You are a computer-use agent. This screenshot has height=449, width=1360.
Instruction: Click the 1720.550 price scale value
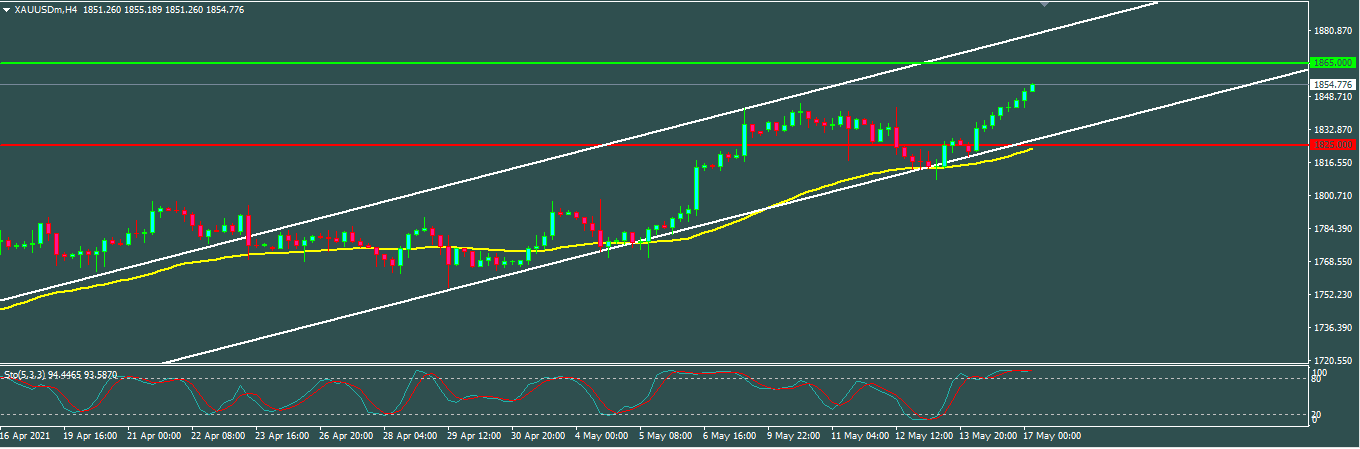pyautogui.click(x=1330, y=360)
